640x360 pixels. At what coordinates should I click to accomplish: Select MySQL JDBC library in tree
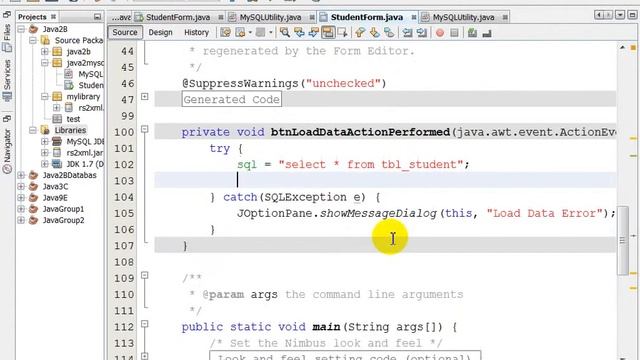click(85, 142)
